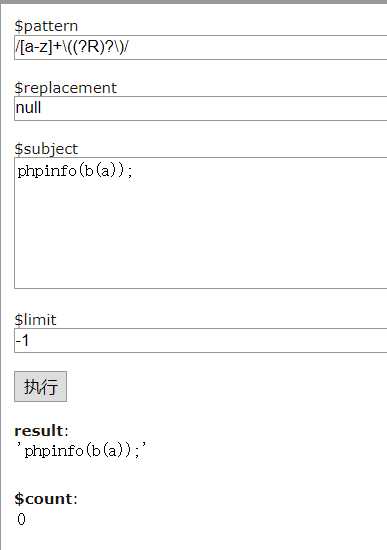The height and width of the screenshot is (550, 387).
Task: Click the $replacement label text
Action: pos(65,88)
